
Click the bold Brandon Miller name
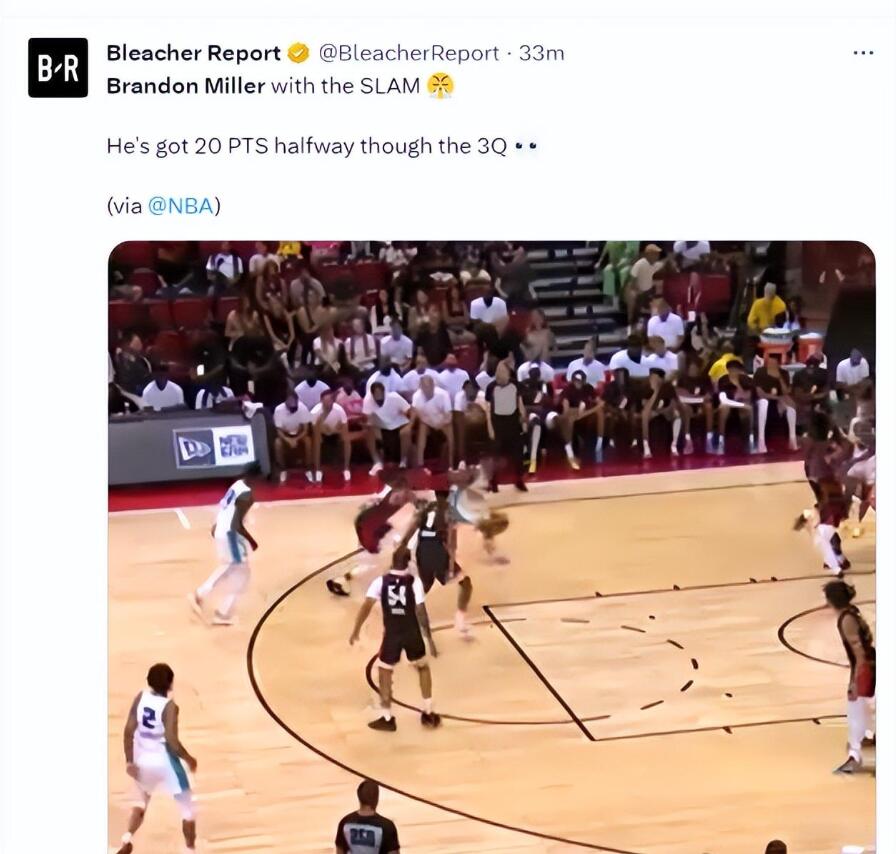pos(186,86)
